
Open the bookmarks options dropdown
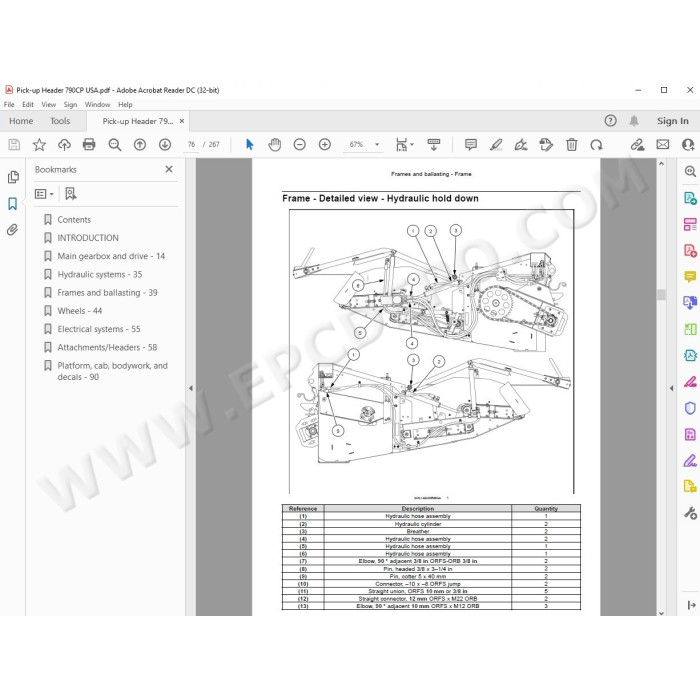(x=44, y=194)
